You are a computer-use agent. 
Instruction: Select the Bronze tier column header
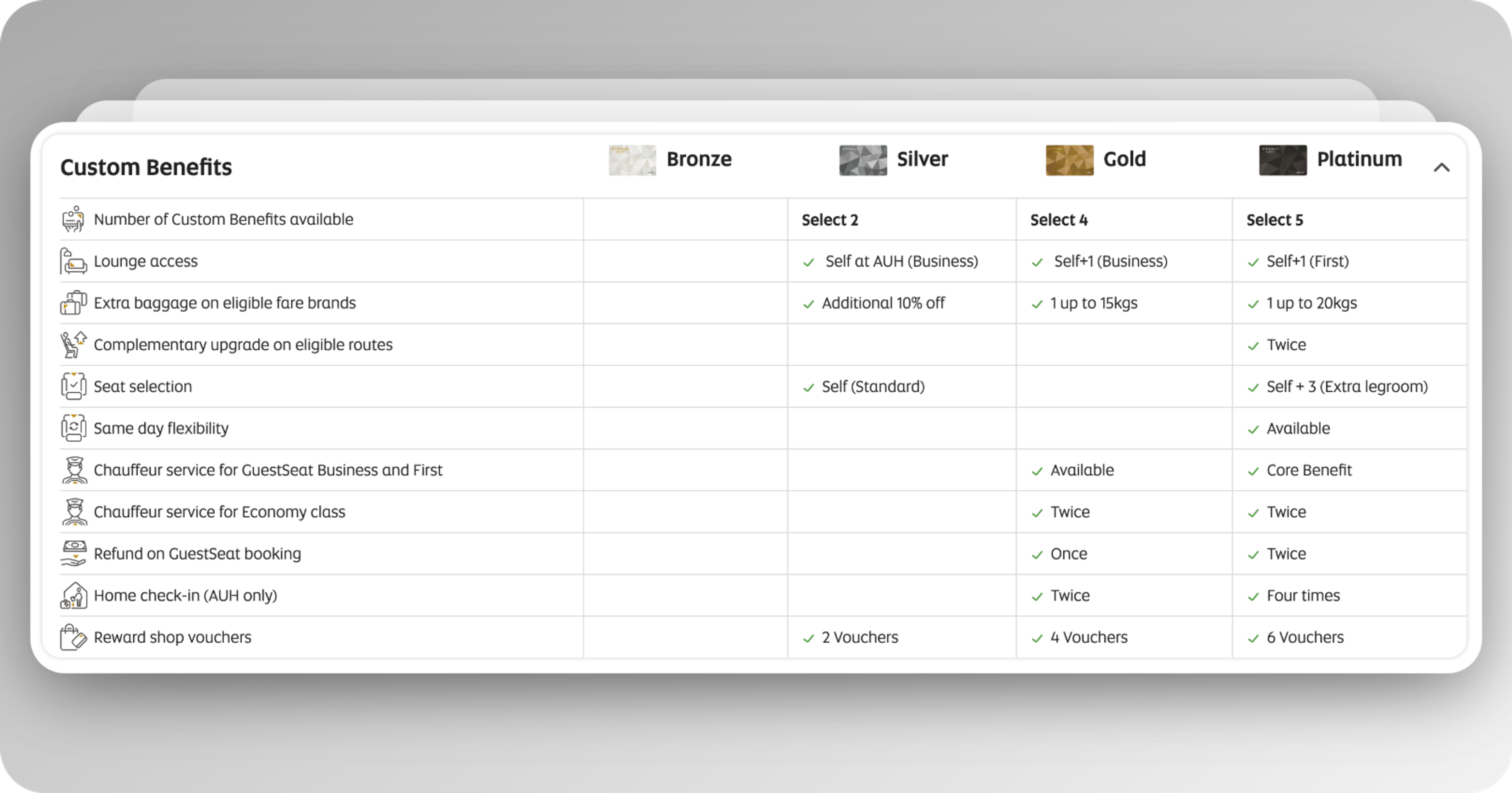pyautogui.click(x=699, y=159)
